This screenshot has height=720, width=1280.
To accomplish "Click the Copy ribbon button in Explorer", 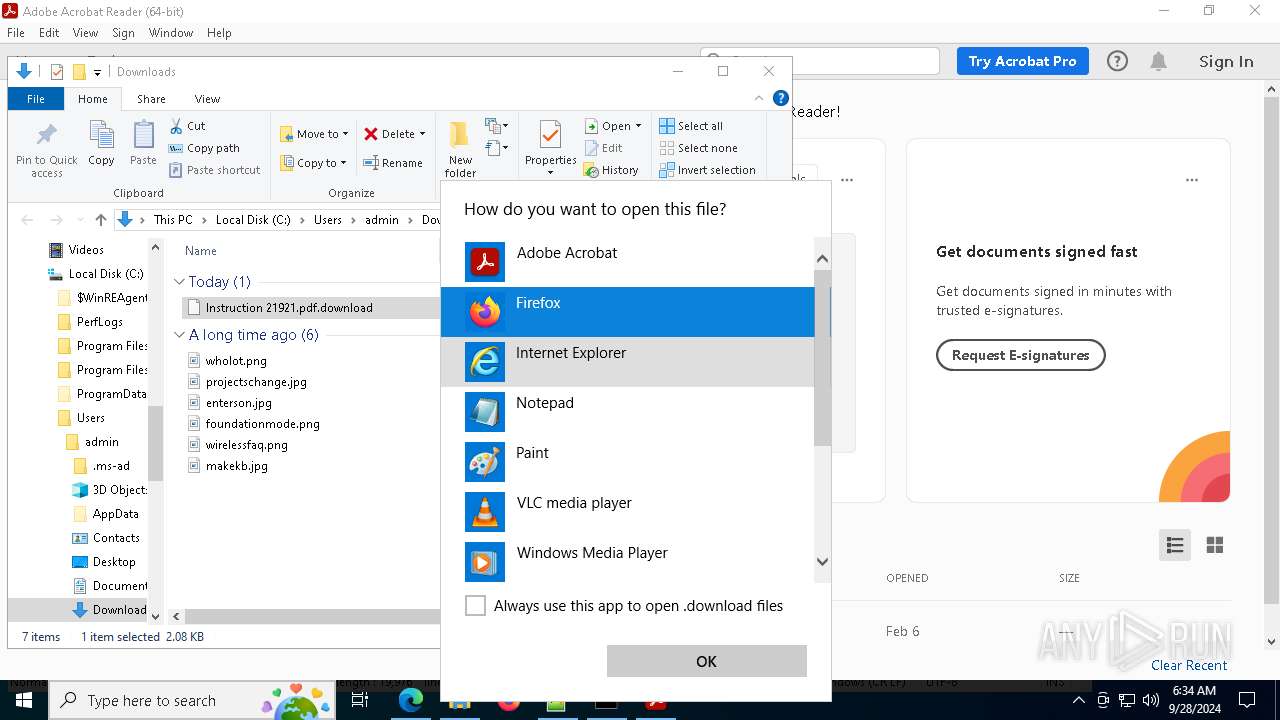I will coord(101,143).
